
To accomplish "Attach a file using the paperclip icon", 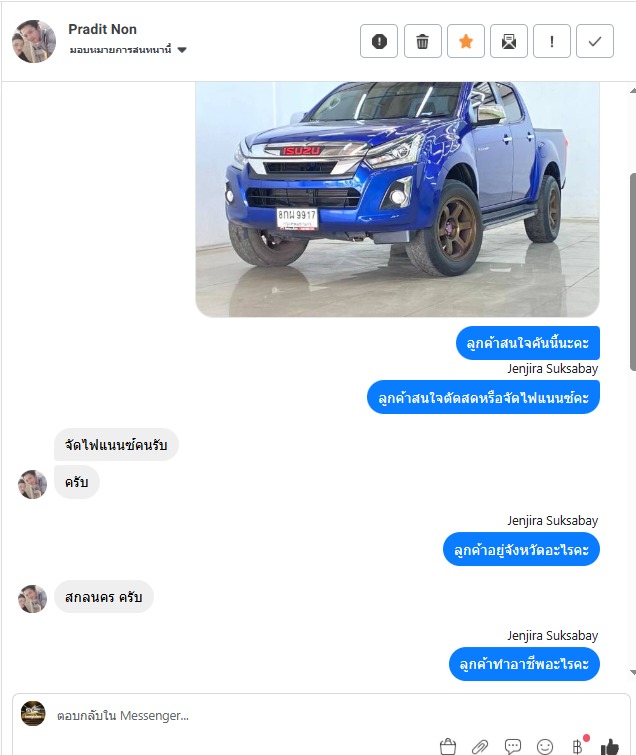I will click(480, 746).
